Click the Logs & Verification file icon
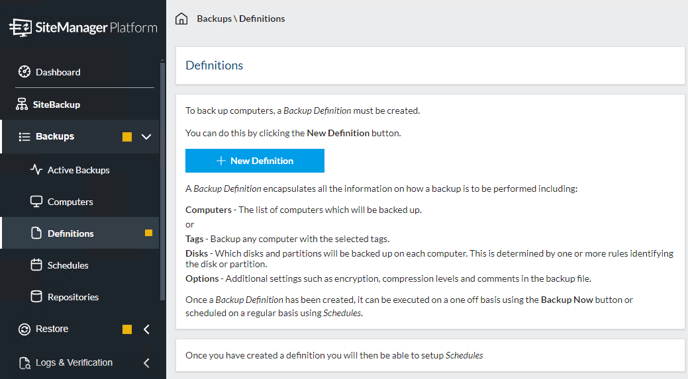This screenshot has height=379, width=688. point(25,363)
